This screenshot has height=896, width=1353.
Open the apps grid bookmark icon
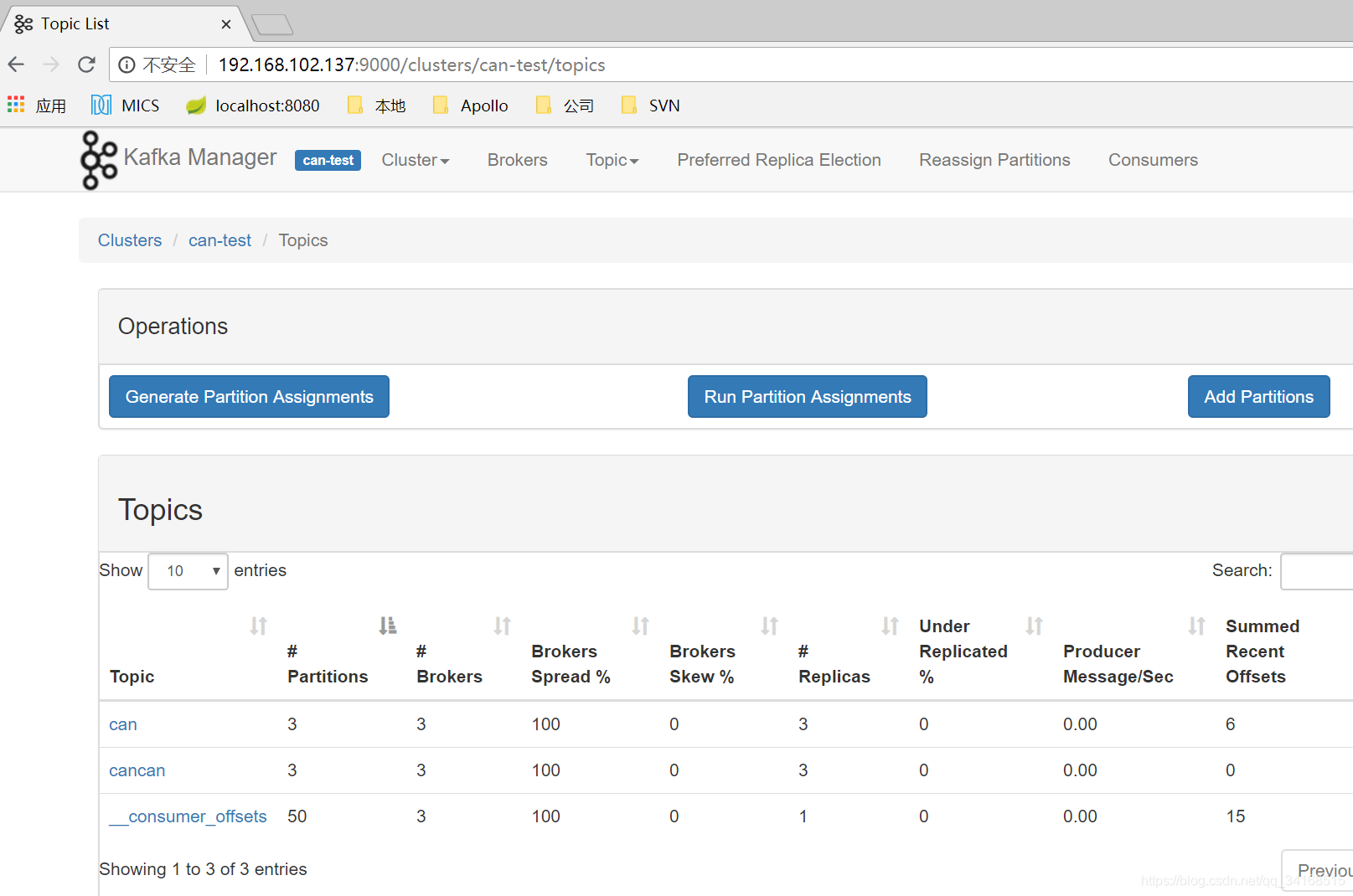click(x=16, y=105)
